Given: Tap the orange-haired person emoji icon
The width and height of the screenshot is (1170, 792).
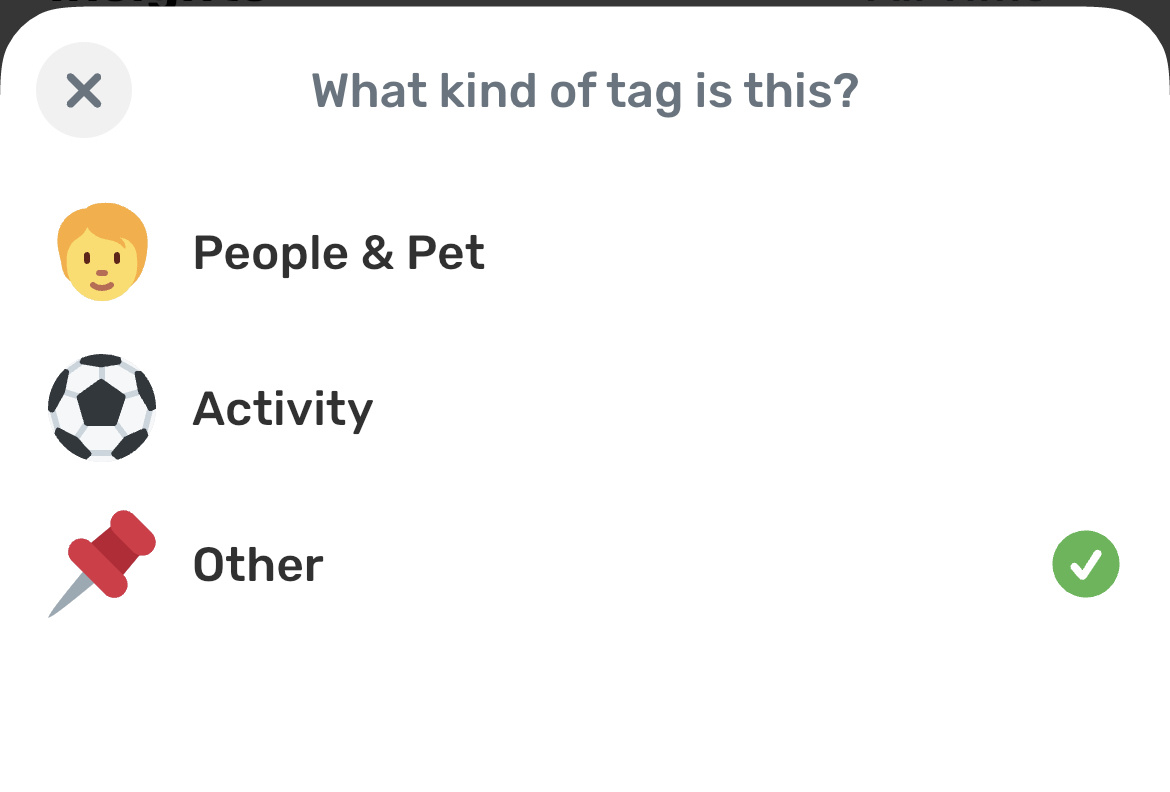Looking at the screenshot, I should 103,252.
